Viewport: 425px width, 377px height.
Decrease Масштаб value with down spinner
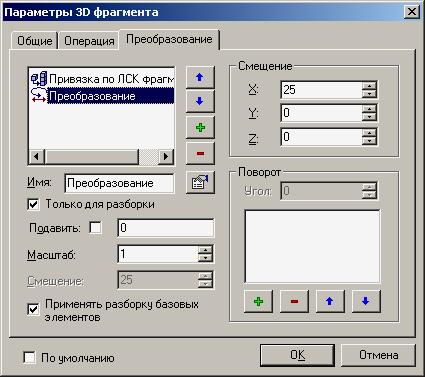[205, 258]
